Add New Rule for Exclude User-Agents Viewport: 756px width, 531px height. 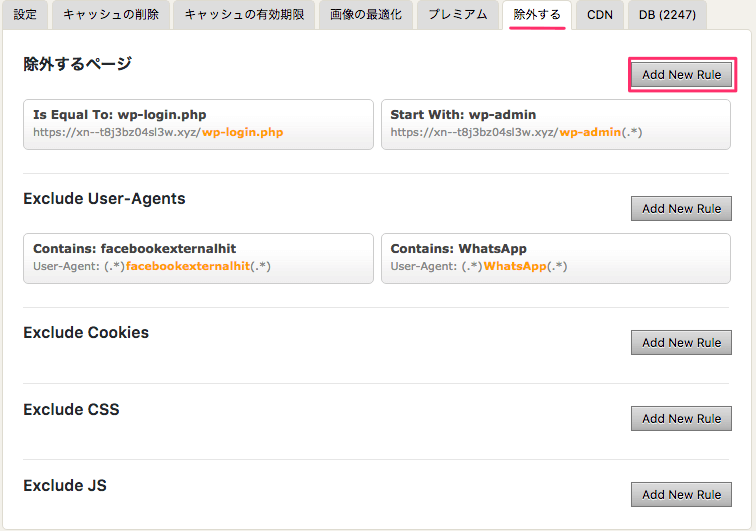click(x=681, y=208)
